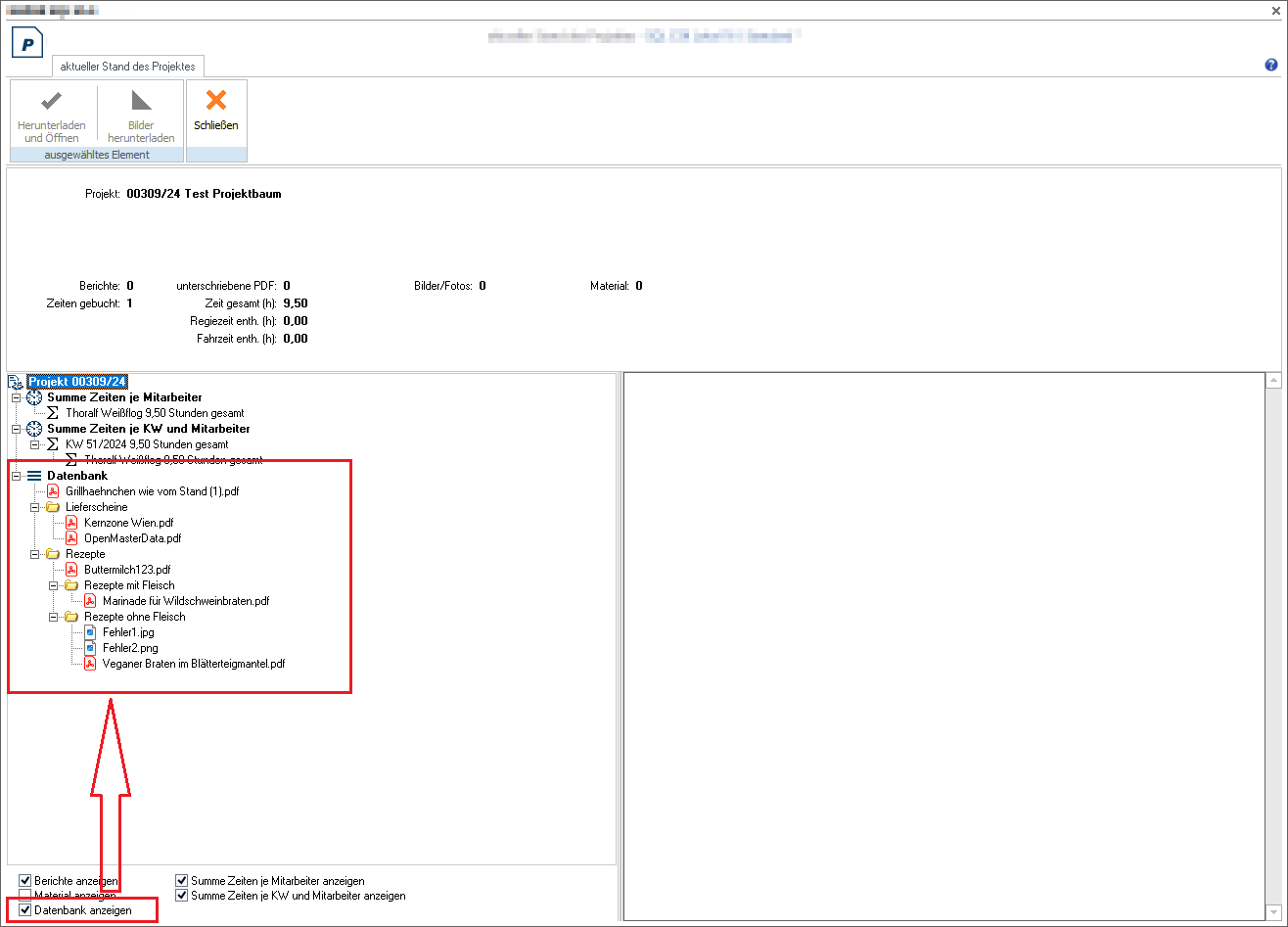Select the aktueller Stand des Projektes tab
This screenshot has width=1288, height=927.
coord(127,67)
